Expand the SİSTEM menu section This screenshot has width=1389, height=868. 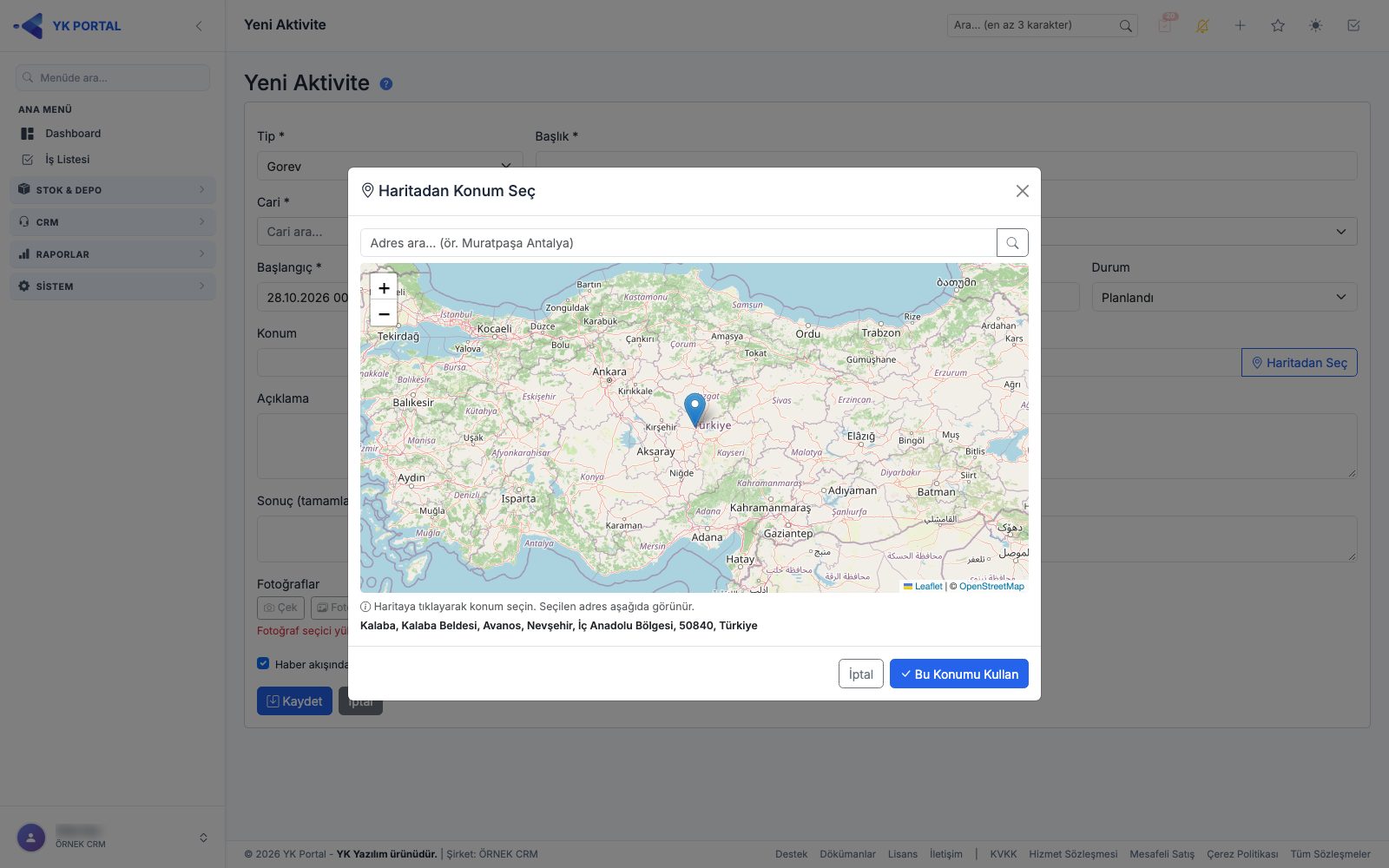(113, 286)
